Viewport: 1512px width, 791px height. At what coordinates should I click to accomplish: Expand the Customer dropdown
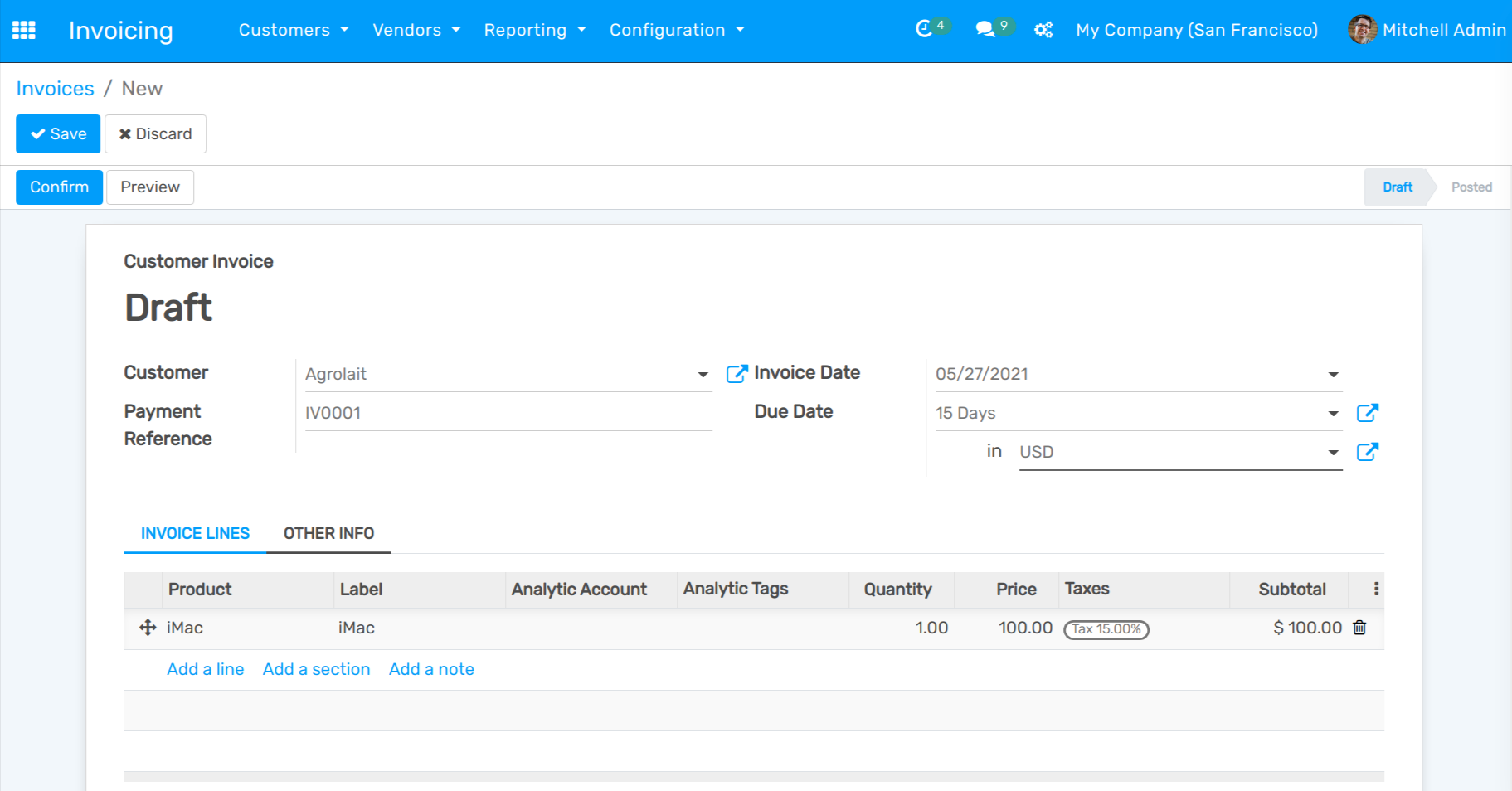703,375
